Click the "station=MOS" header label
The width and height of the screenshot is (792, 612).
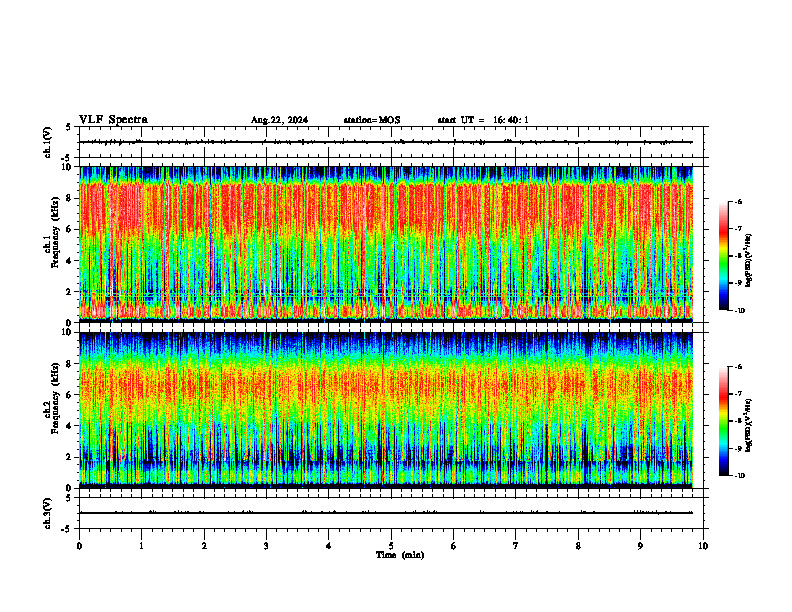point(372,120)
